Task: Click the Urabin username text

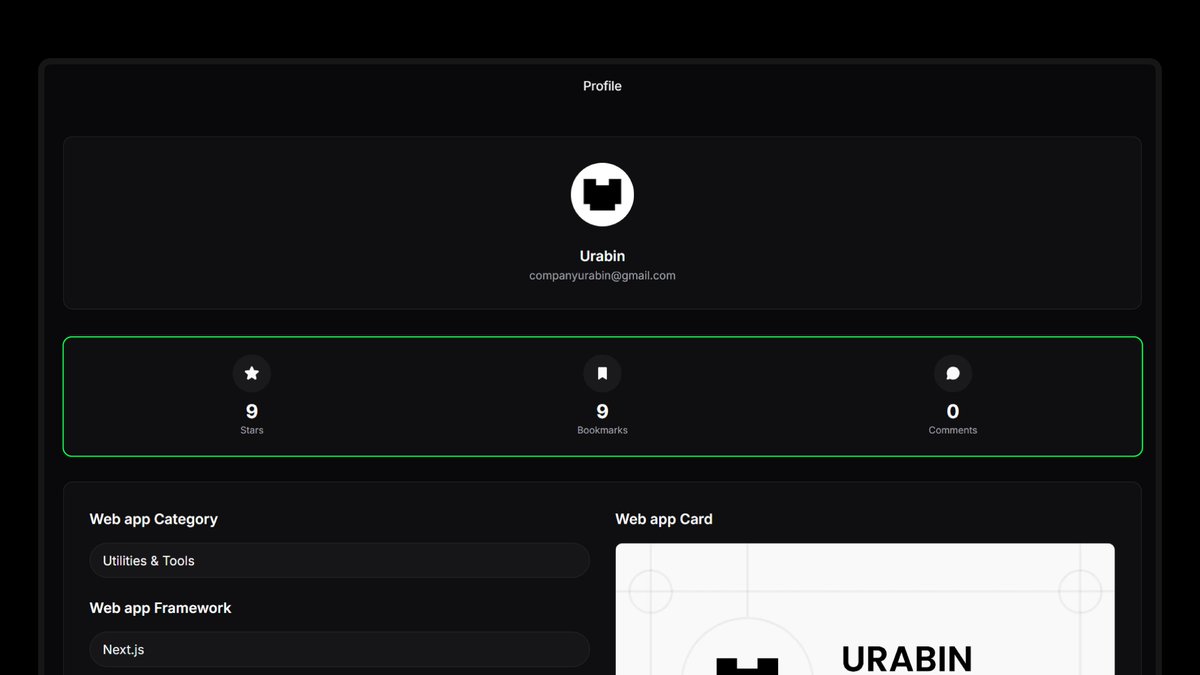Action: (602, 256)
